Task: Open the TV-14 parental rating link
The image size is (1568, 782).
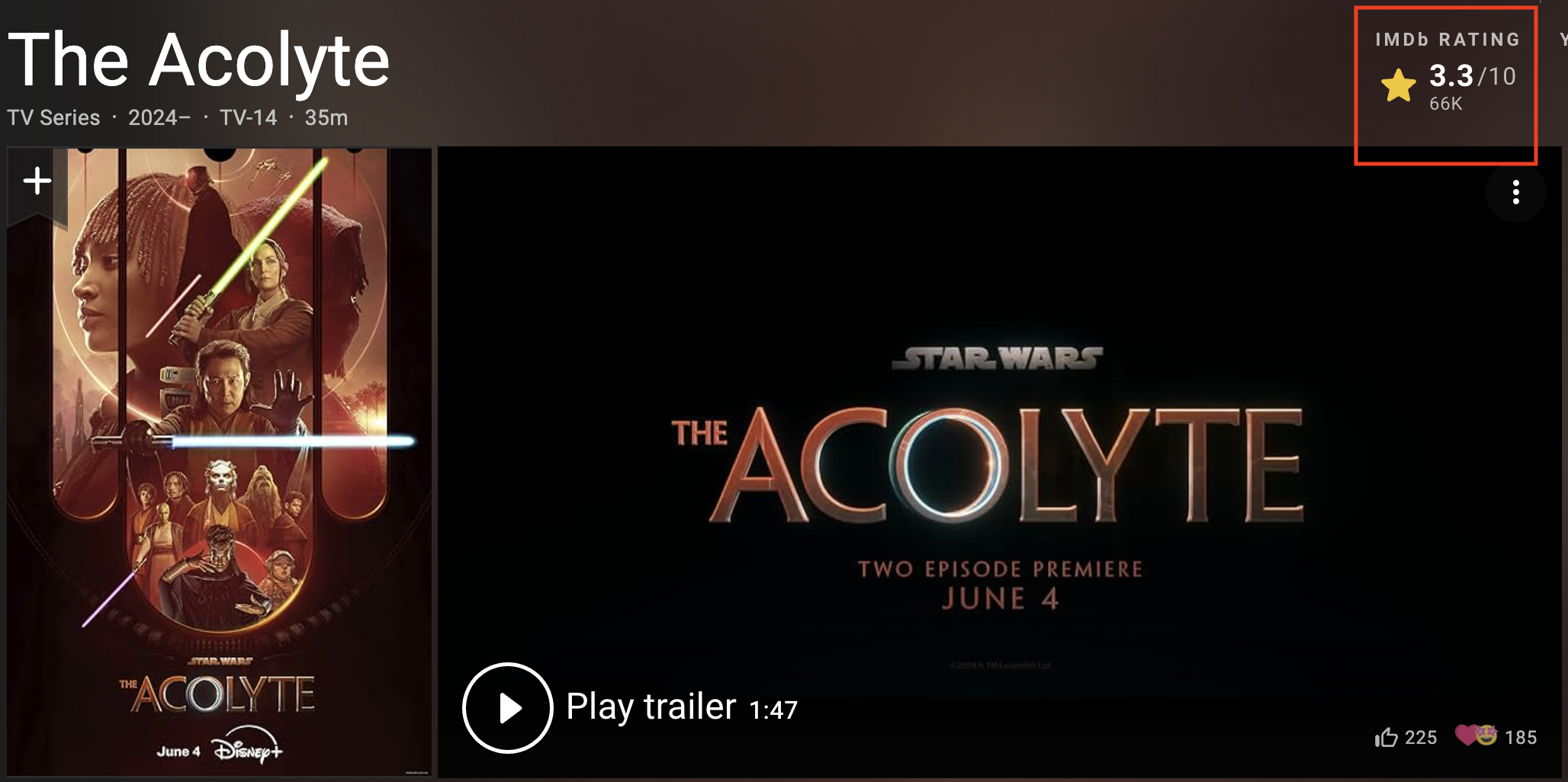Action: (248, 117)
